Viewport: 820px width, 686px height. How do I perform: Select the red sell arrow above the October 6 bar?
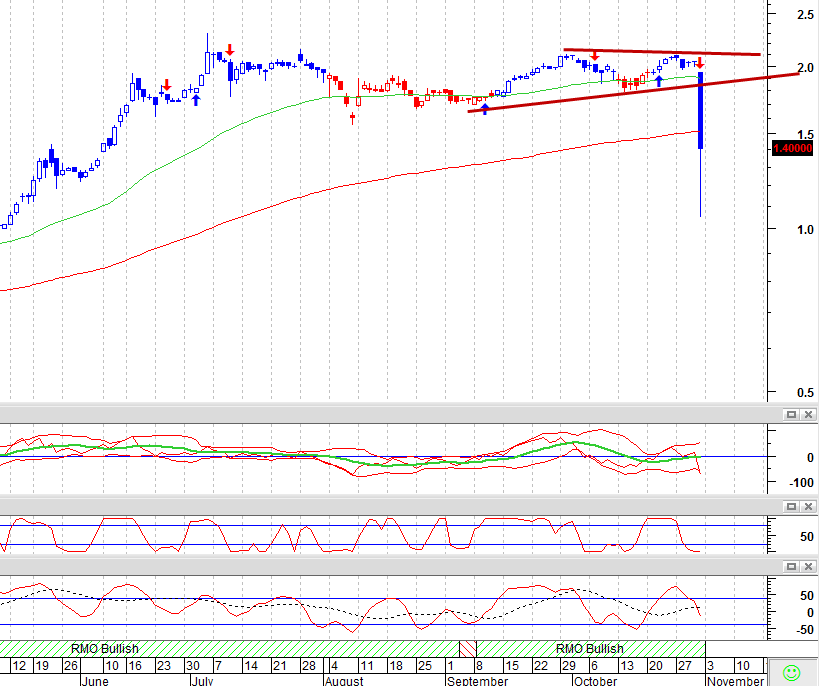pyautogui.click(x=595, y=55)
